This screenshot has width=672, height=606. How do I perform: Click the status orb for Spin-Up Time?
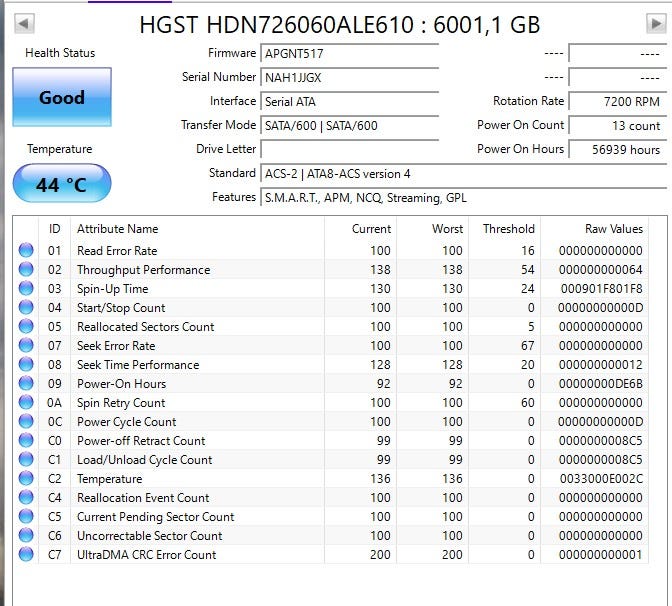(x=26, y=288)
